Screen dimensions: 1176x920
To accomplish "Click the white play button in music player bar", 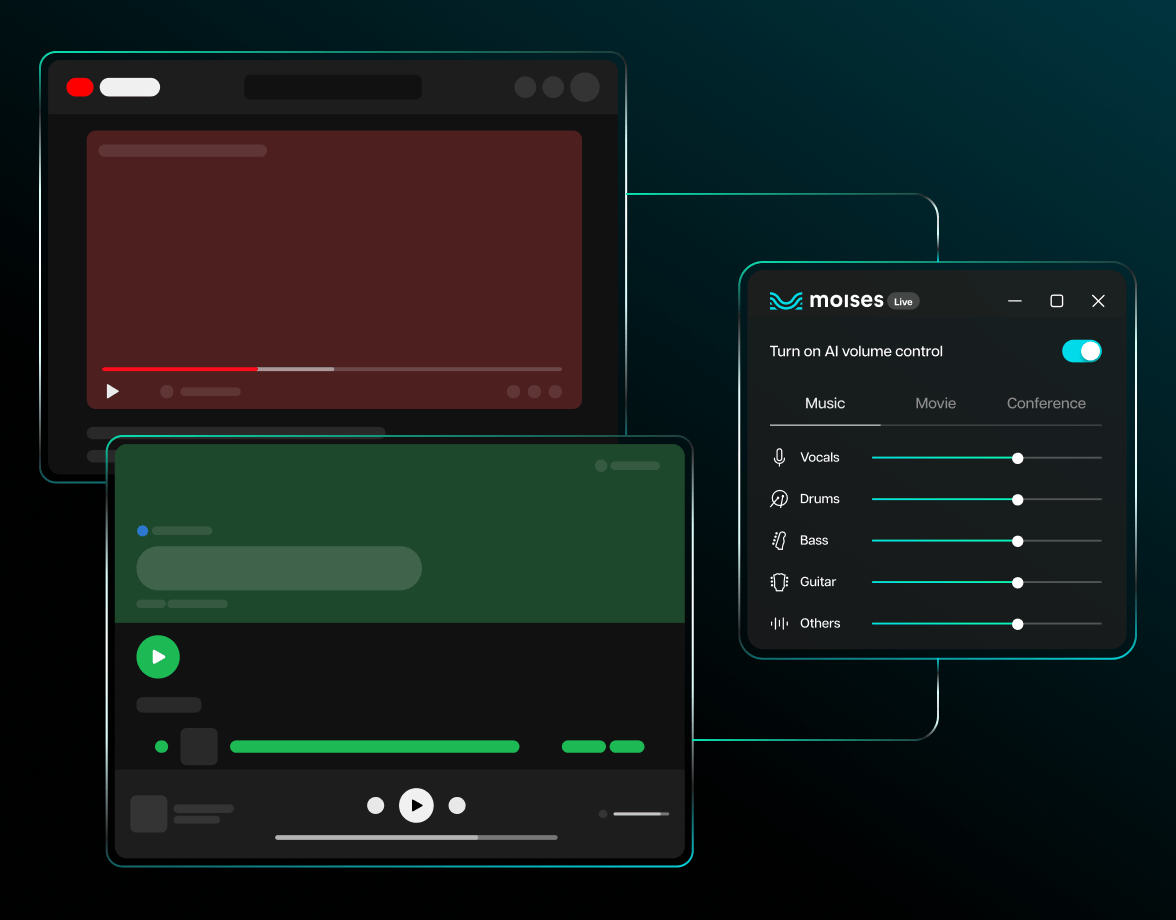I will coord(416,805).
